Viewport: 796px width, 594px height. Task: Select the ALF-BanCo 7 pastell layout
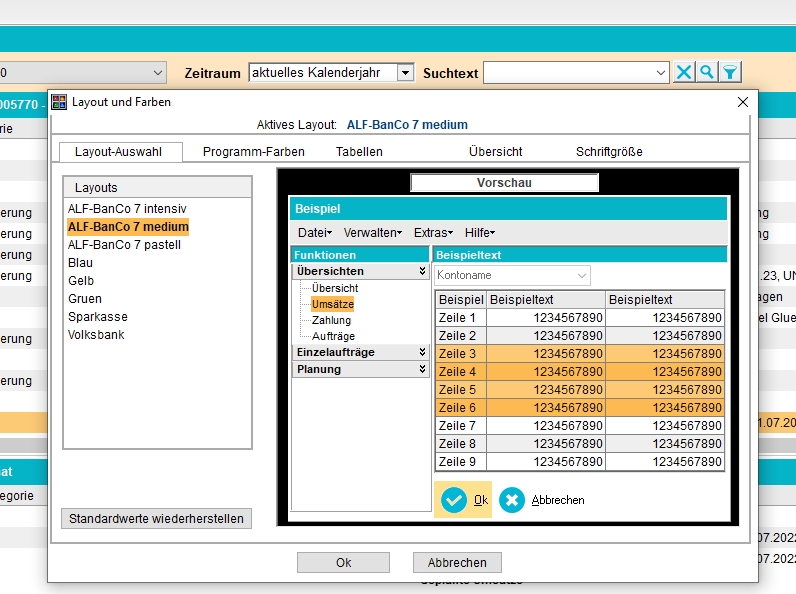point(124,245)
